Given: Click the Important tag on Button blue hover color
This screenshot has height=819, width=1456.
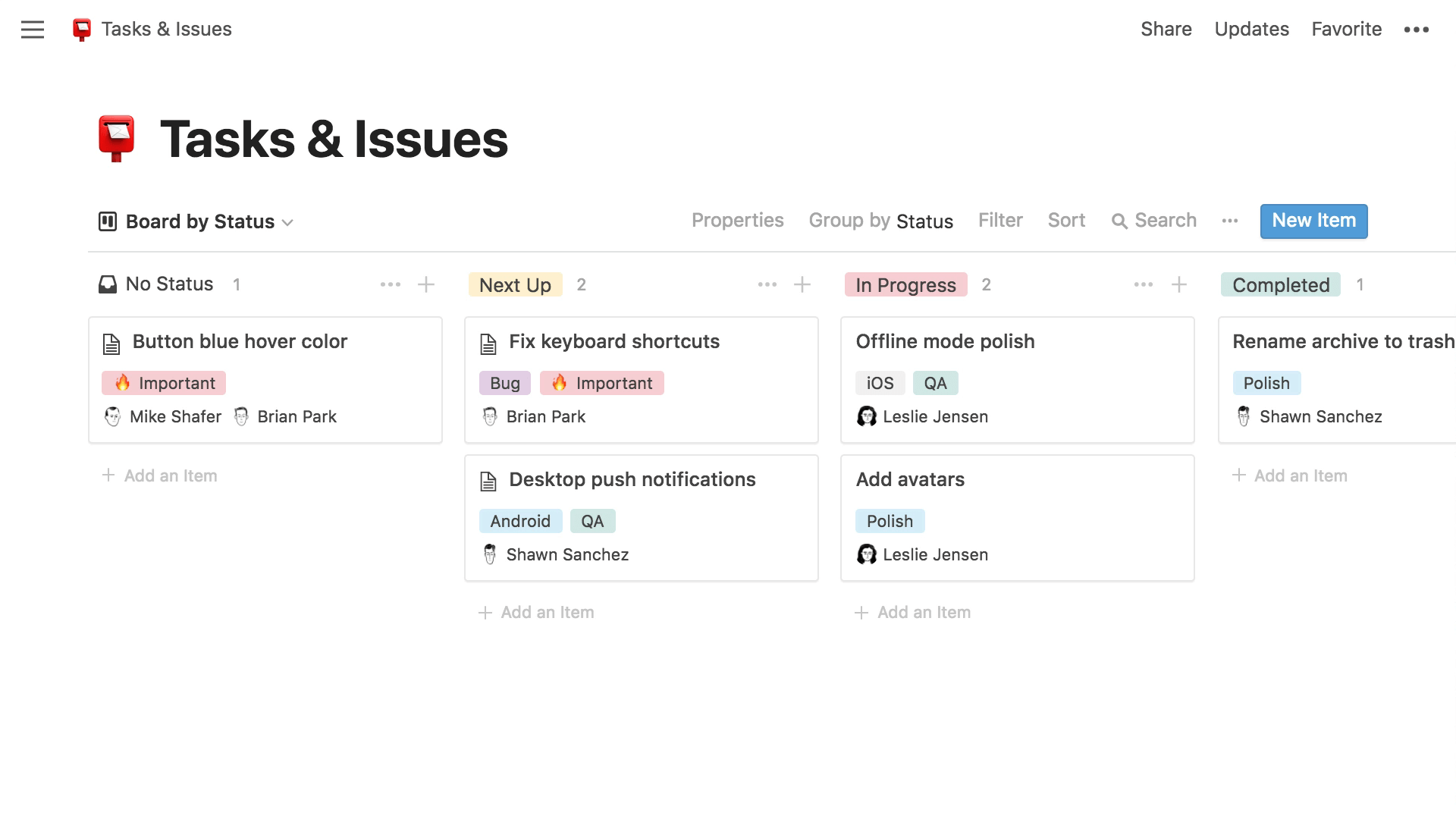Looking at the screenshot, I should tap(163, 382).
